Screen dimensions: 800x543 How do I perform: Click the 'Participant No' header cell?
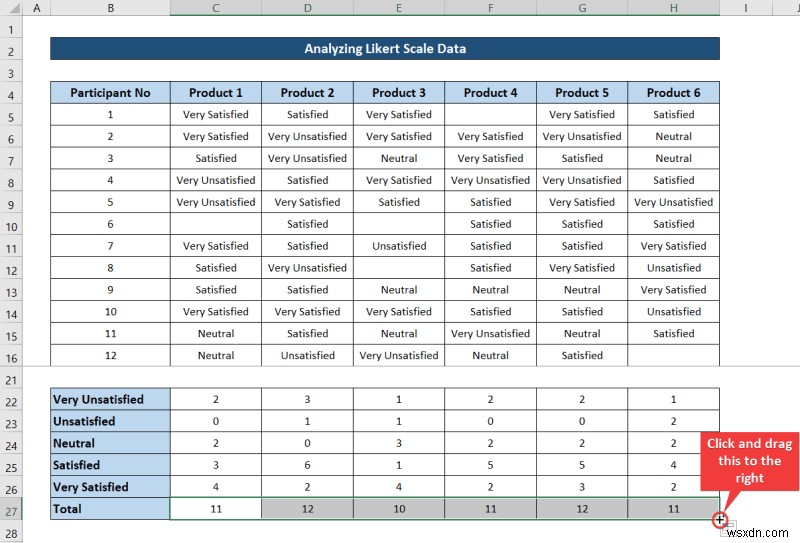[110, 93]
